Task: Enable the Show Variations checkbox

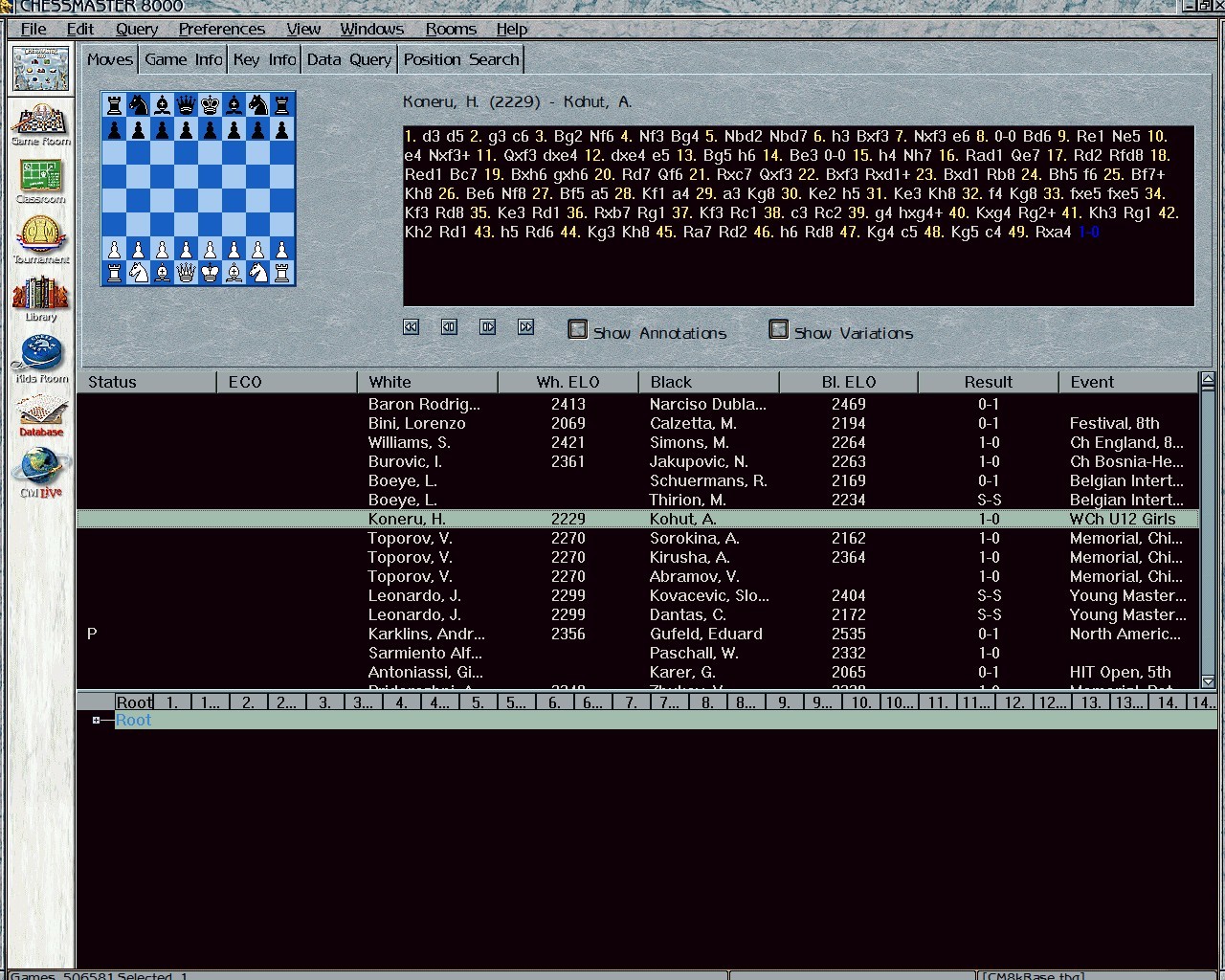Action: tap(779, 330)
